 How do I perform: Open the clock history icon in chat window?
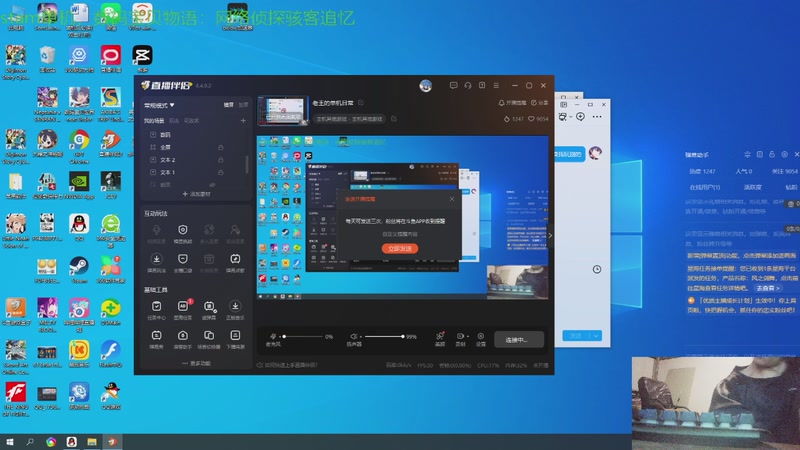point(596,269)
